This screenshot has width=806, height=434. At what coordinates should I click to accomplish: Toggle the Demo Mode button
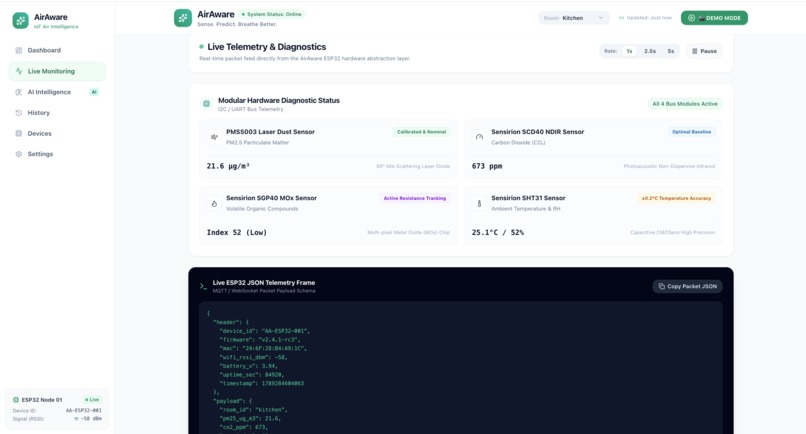715,18
